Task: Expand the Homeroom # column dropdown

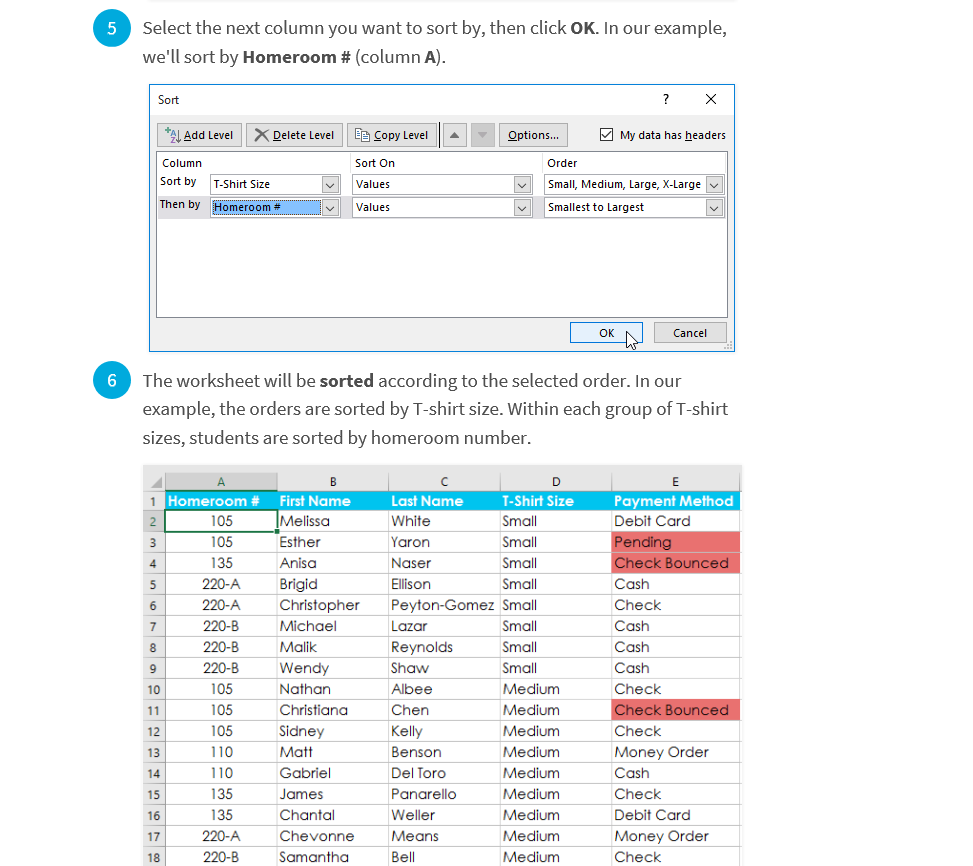Action: pyautogui.click(x=330, y=208)
